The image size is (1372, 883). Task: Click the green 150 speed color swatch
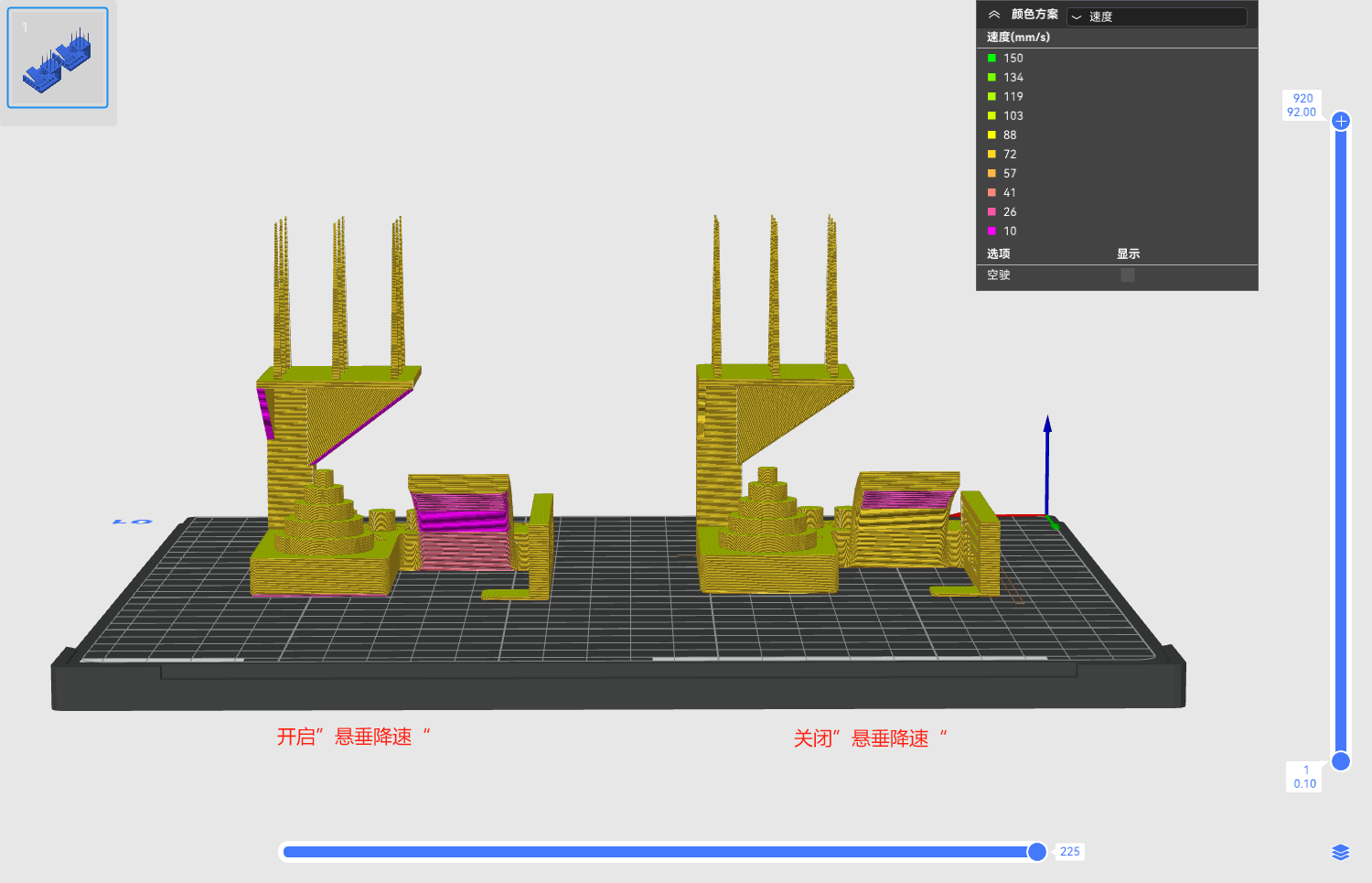tap(991, 59)
